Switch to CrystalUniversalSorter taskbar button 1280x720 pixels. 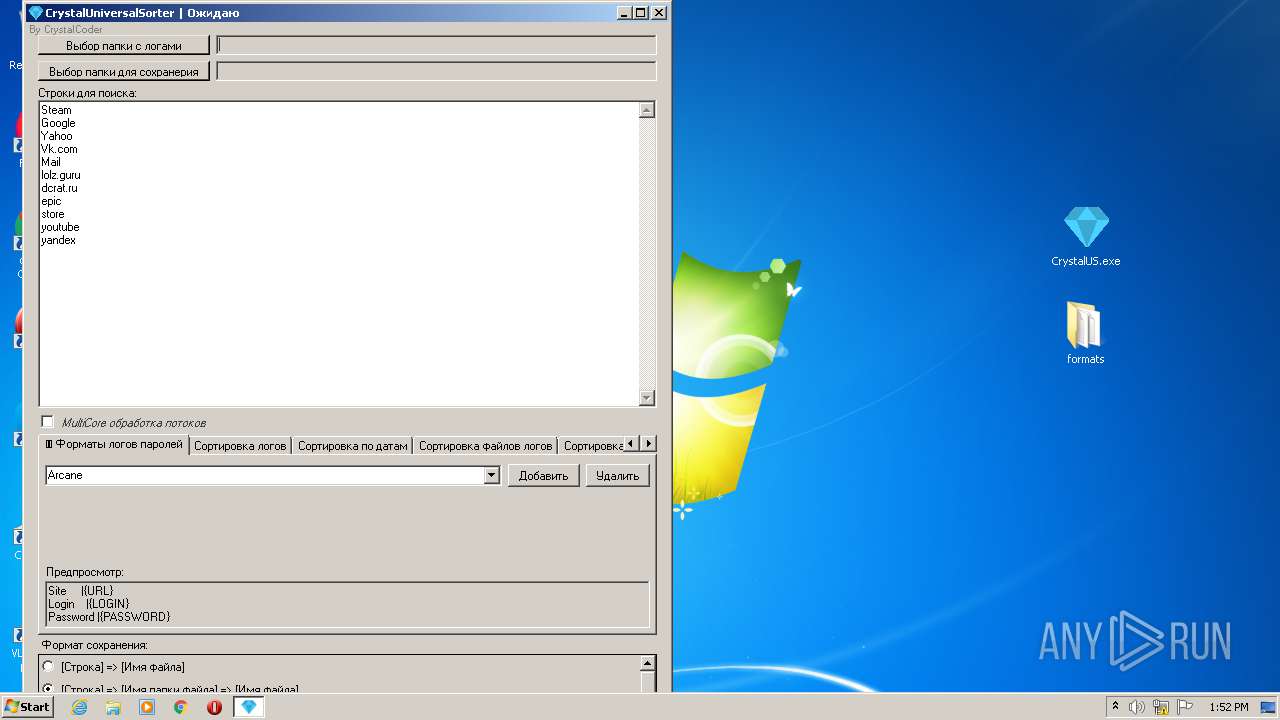point(249,707)
